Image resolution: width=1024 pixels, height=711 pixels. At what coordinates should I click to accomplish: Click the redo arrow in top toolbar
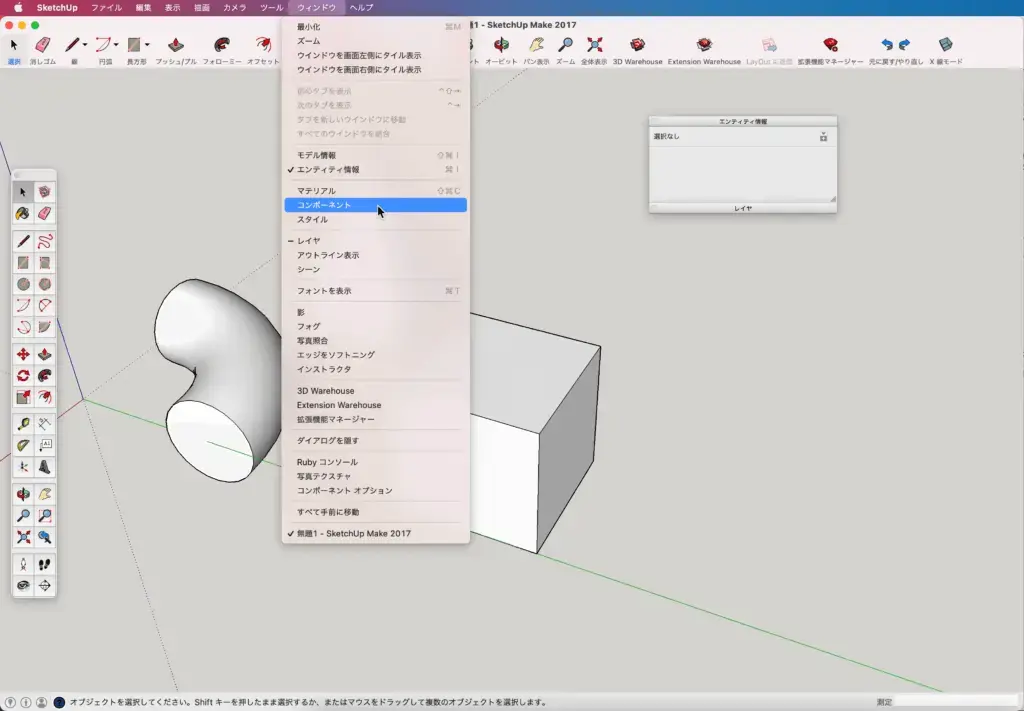click(904, 45)
